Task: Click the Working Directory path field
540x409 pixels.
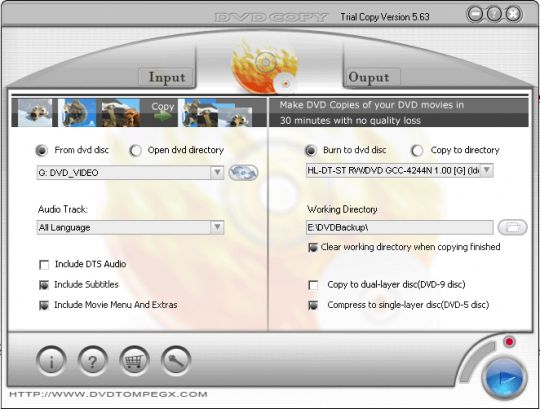Action: (x=399, y=228)
